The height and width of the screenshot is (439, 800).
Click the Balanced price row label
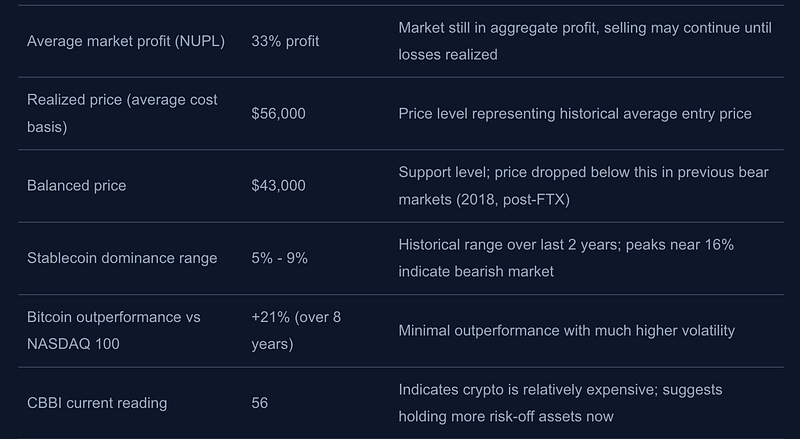76,185
